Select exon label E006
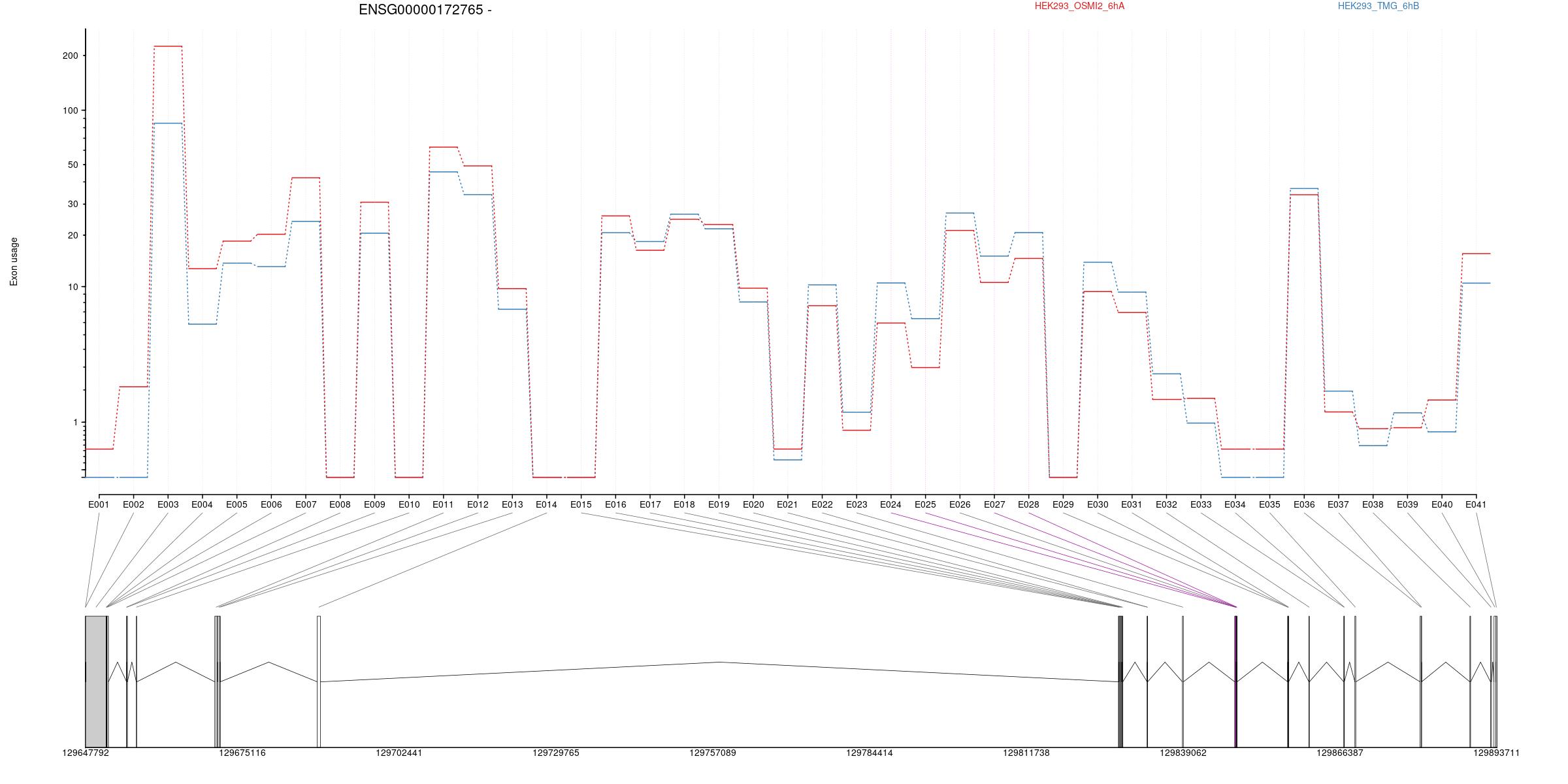This screenshot has width=1568, height=784. coord(271,504)
